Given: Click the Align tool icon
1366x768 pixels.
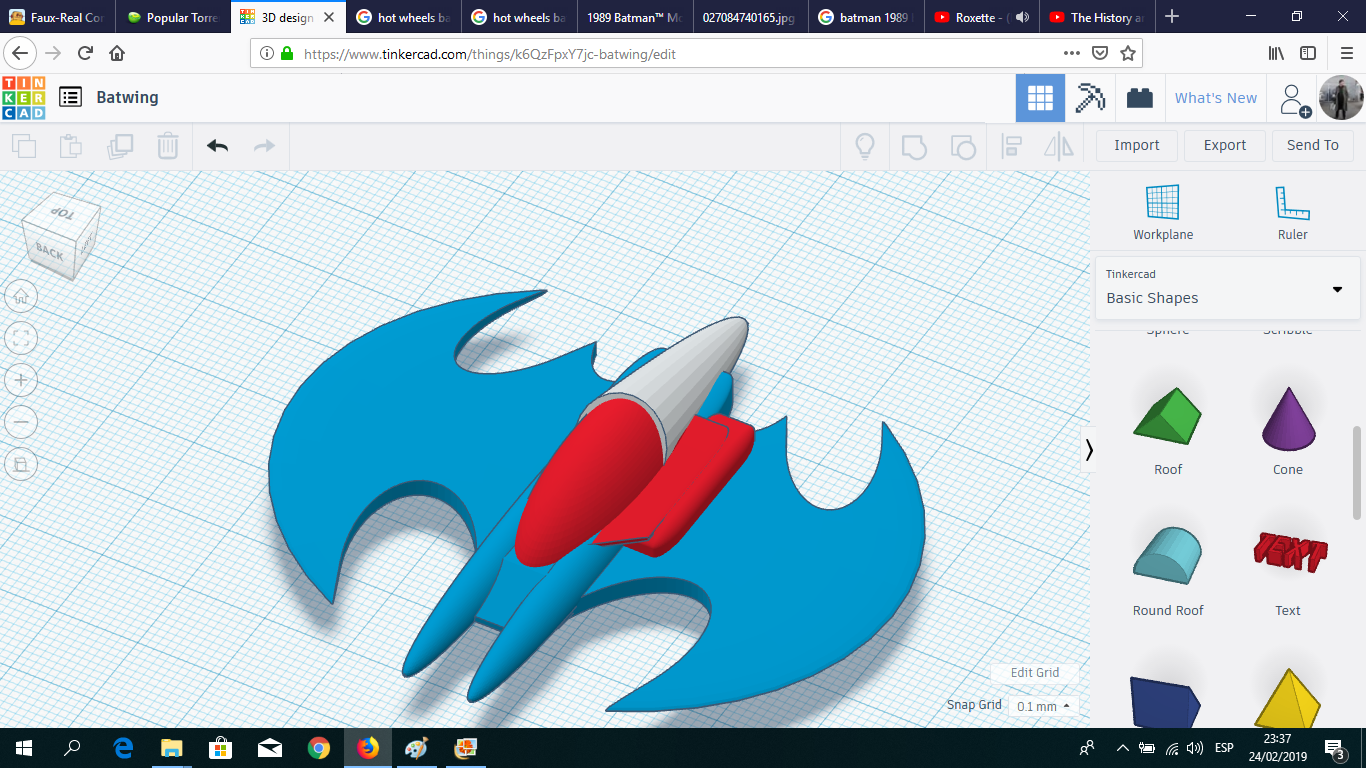Looking at the screenshot, I should point(1011,146).
